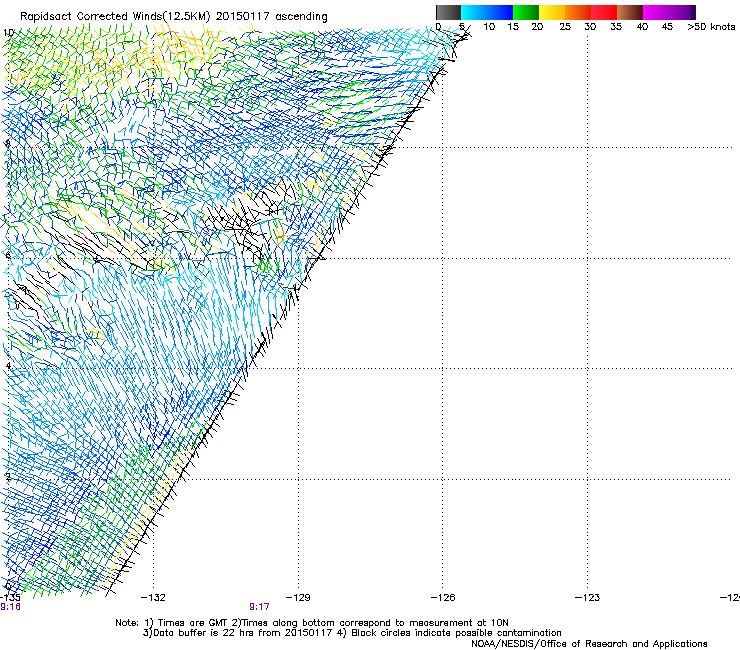This screenshot has height=650, width=740.
Task: Click the '-132' longitude axis label
Action: tap(153, 598)
